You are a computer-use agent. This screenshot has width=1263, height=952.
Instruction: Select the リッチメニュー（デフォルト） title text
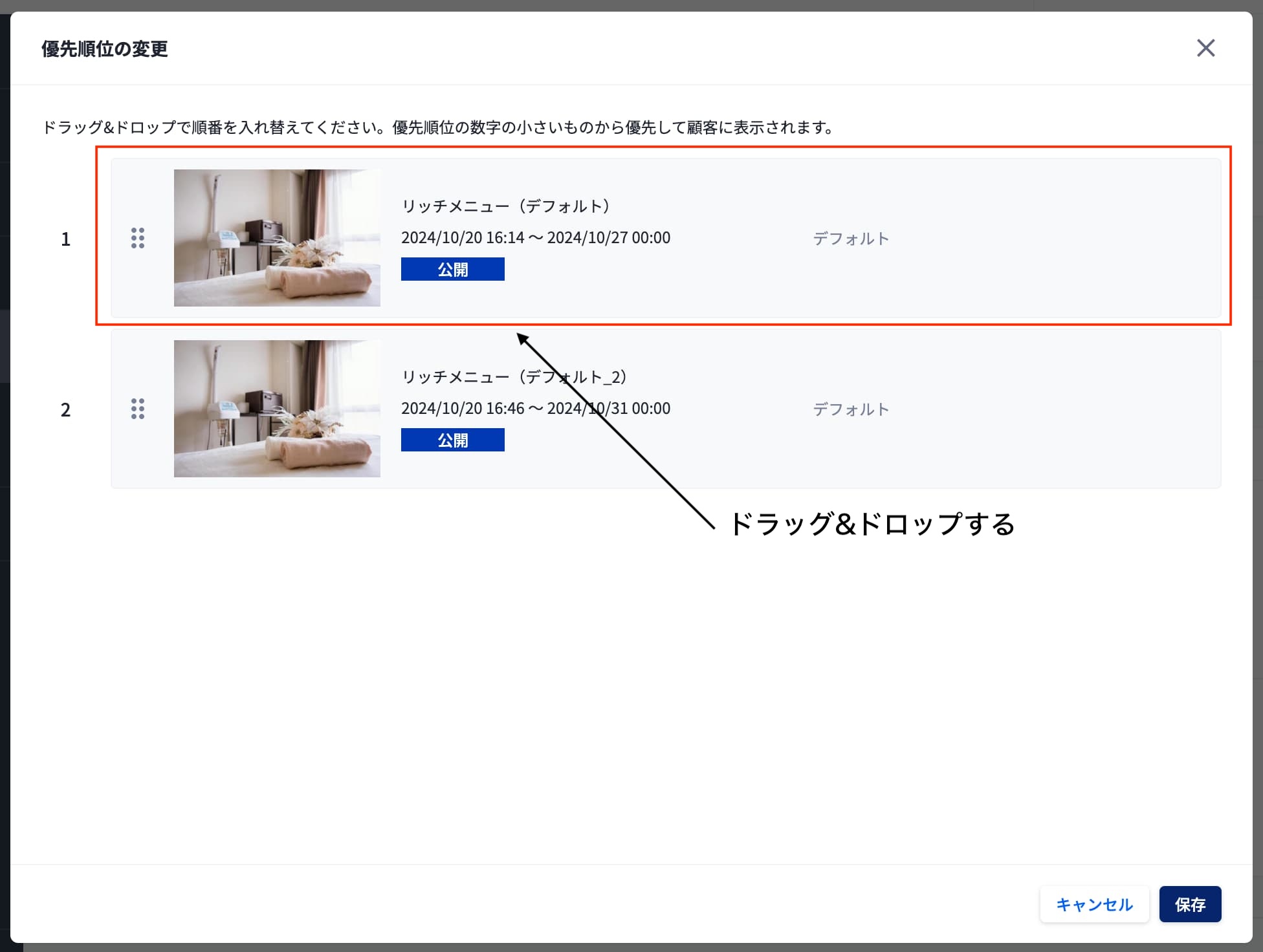[x=505, y=206]
